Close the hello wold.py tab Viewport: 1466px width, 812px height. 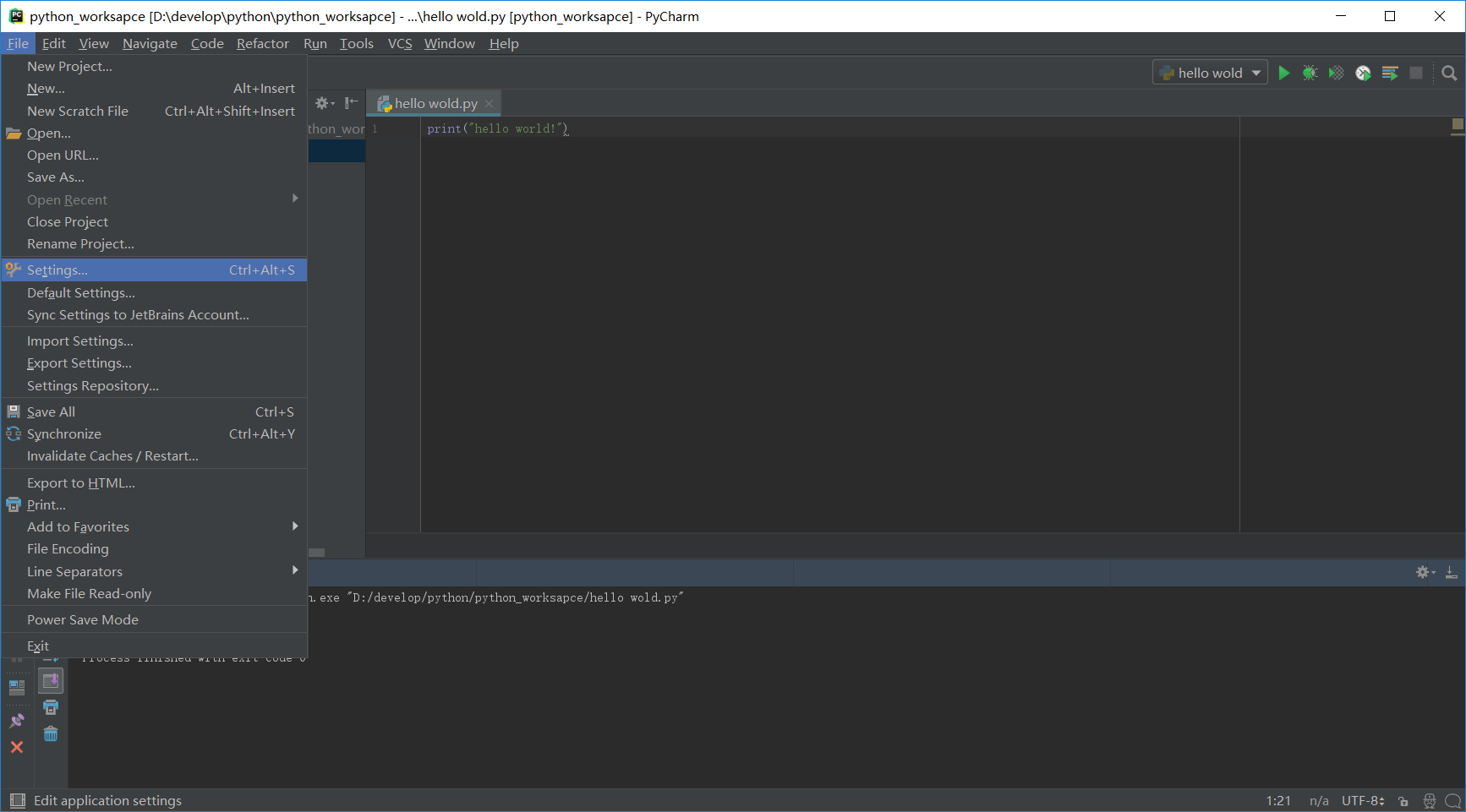click(489, 103)
